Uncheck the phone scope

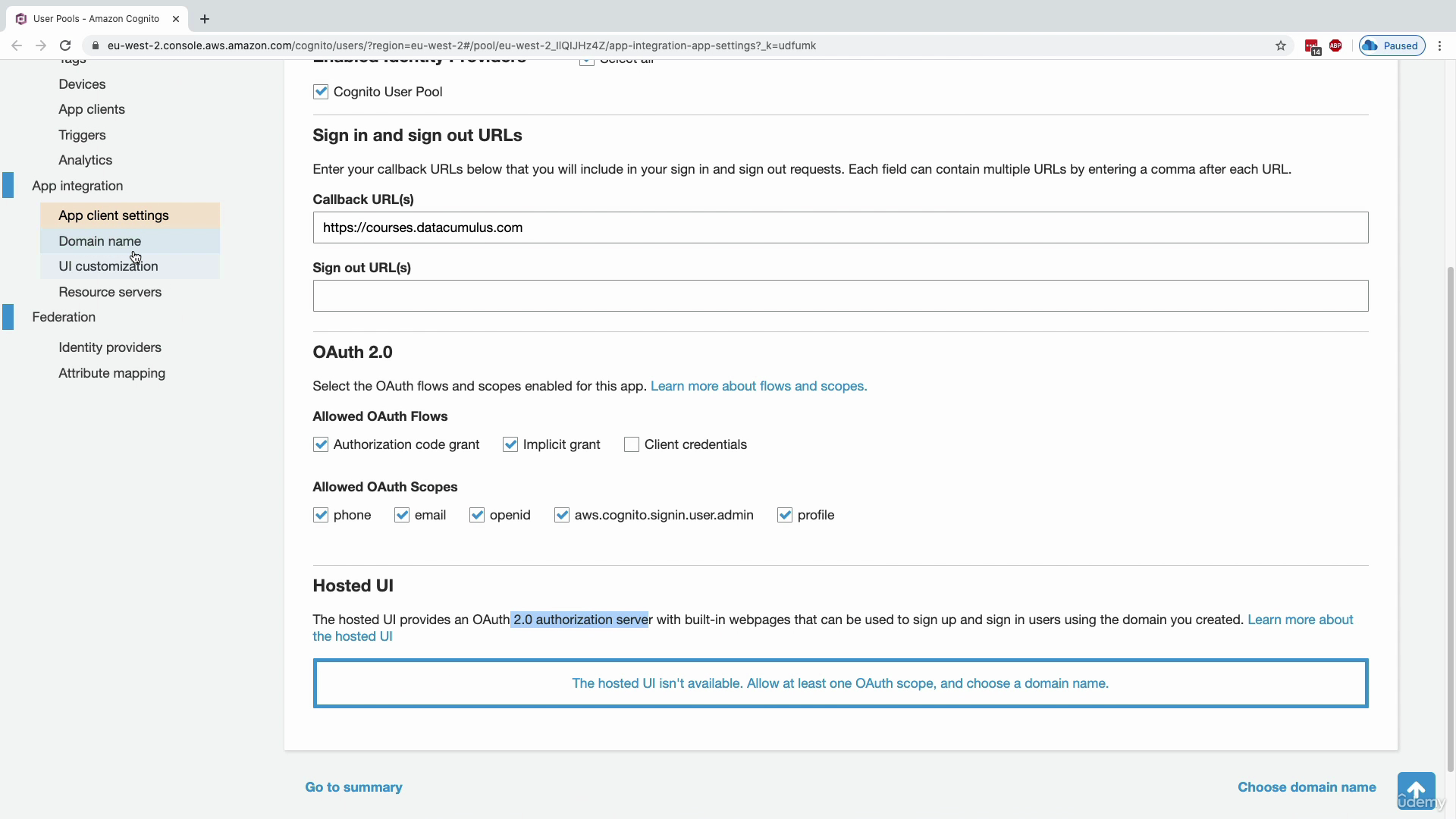point(321,515)
